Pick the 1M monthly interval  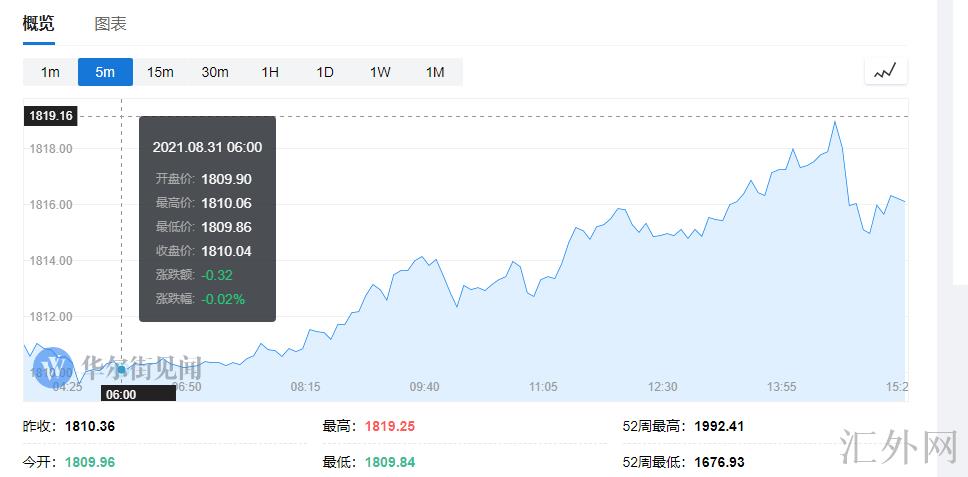point(435,72)
